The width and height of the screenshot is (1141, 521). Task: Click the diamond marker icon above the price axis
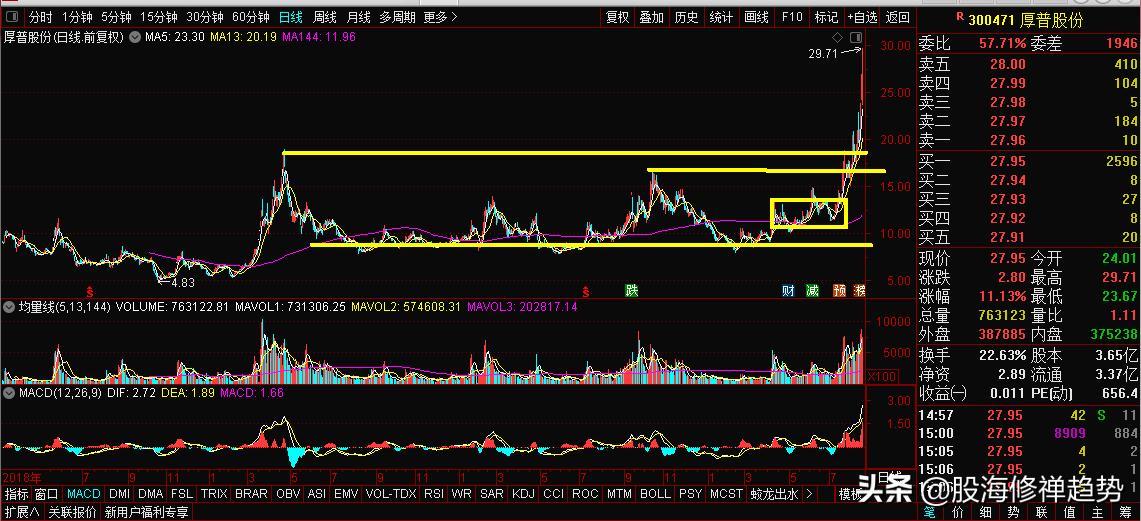(x=837, y=37)
